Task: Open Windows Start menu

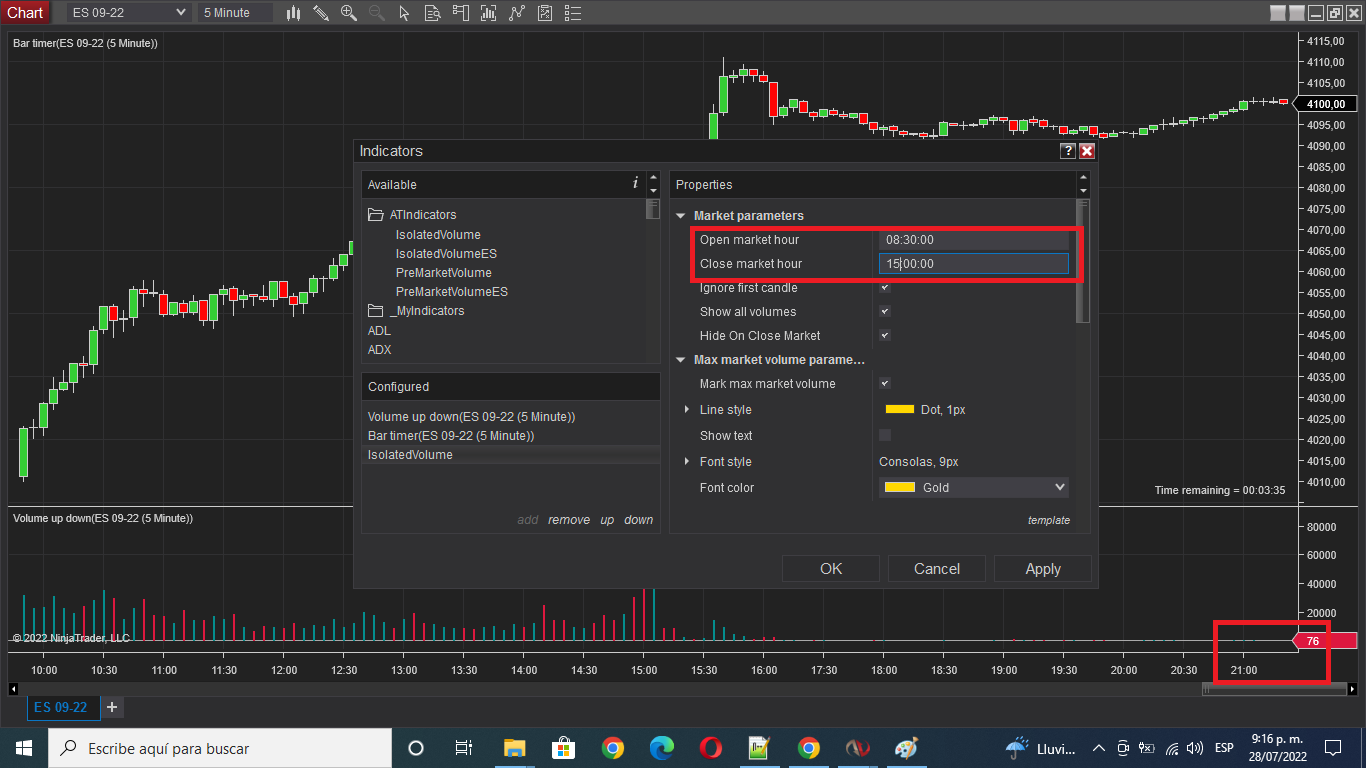Action: point(23,748)
